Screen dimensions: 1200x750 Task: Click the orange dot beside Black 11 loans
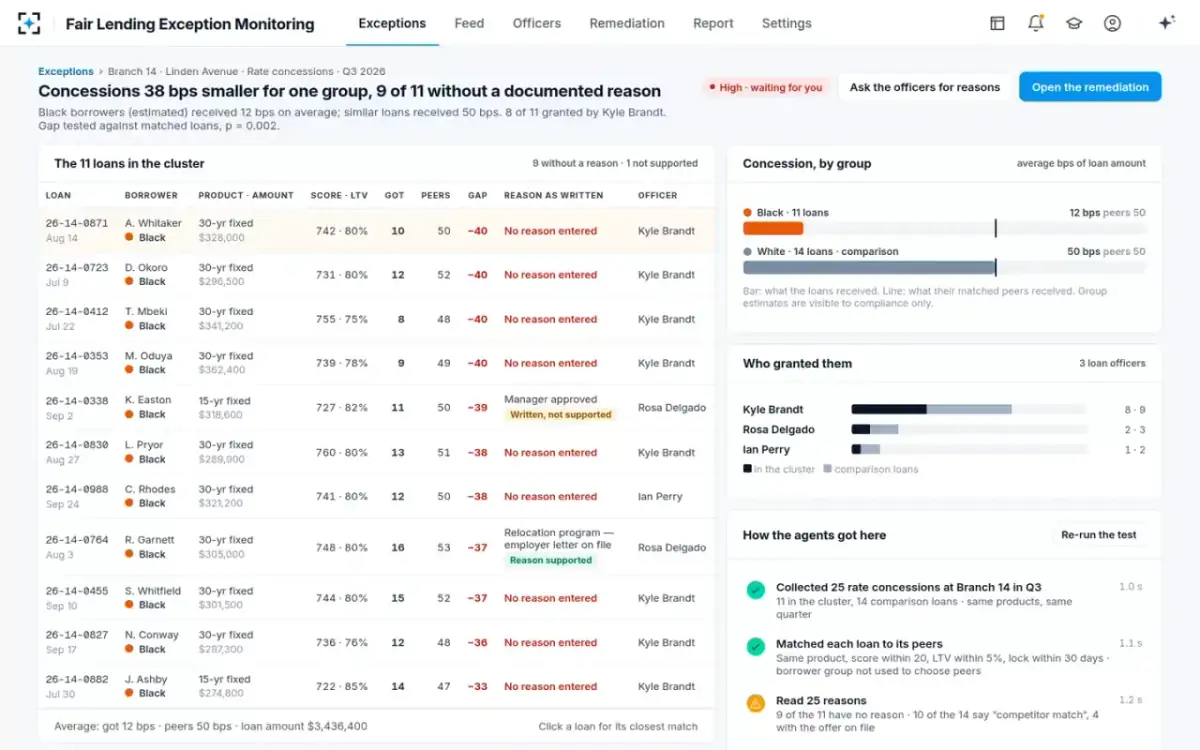point(747,213)
